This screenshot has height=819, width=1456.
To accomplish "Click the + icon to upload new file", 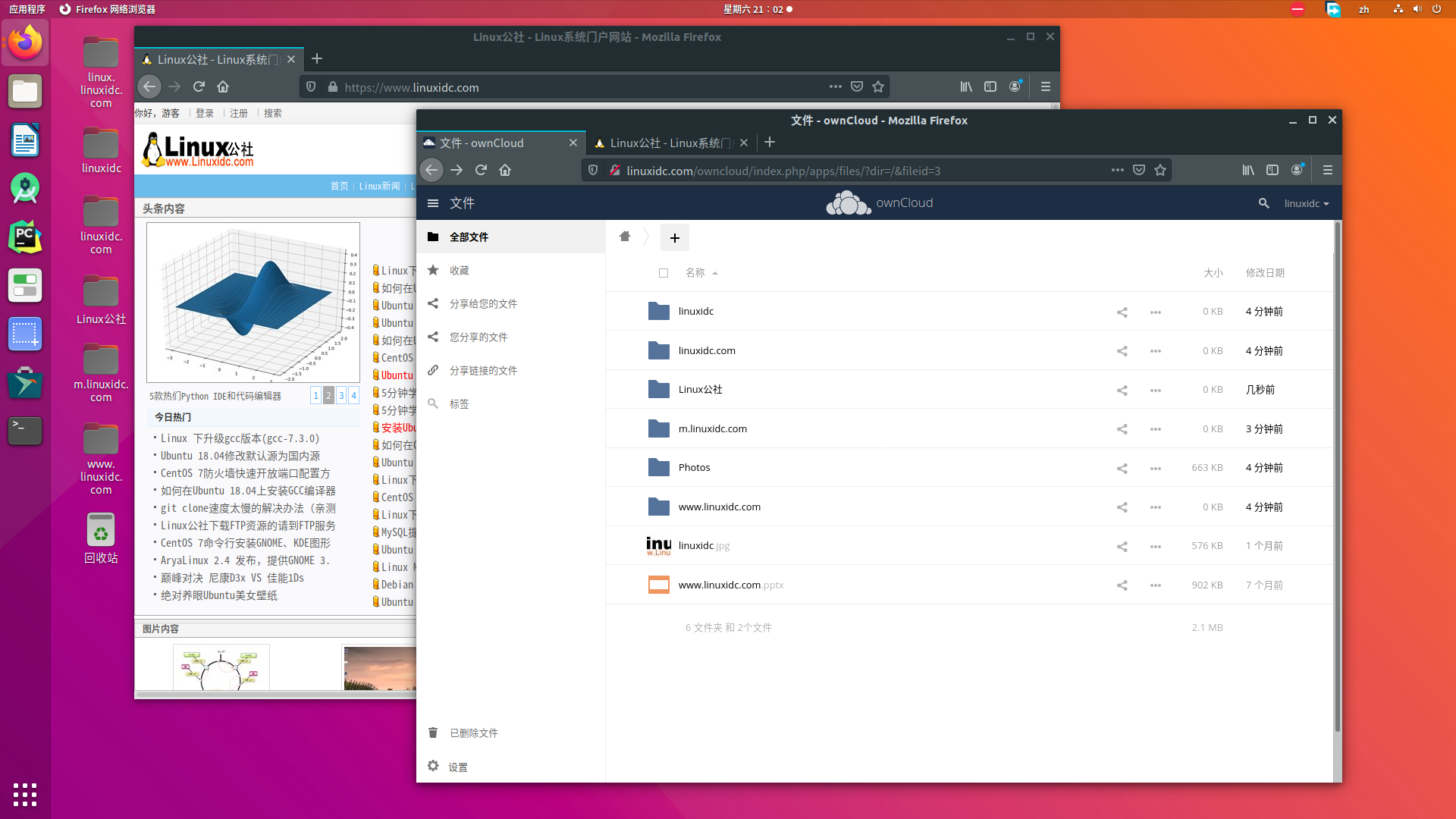I will click(674, 237).
